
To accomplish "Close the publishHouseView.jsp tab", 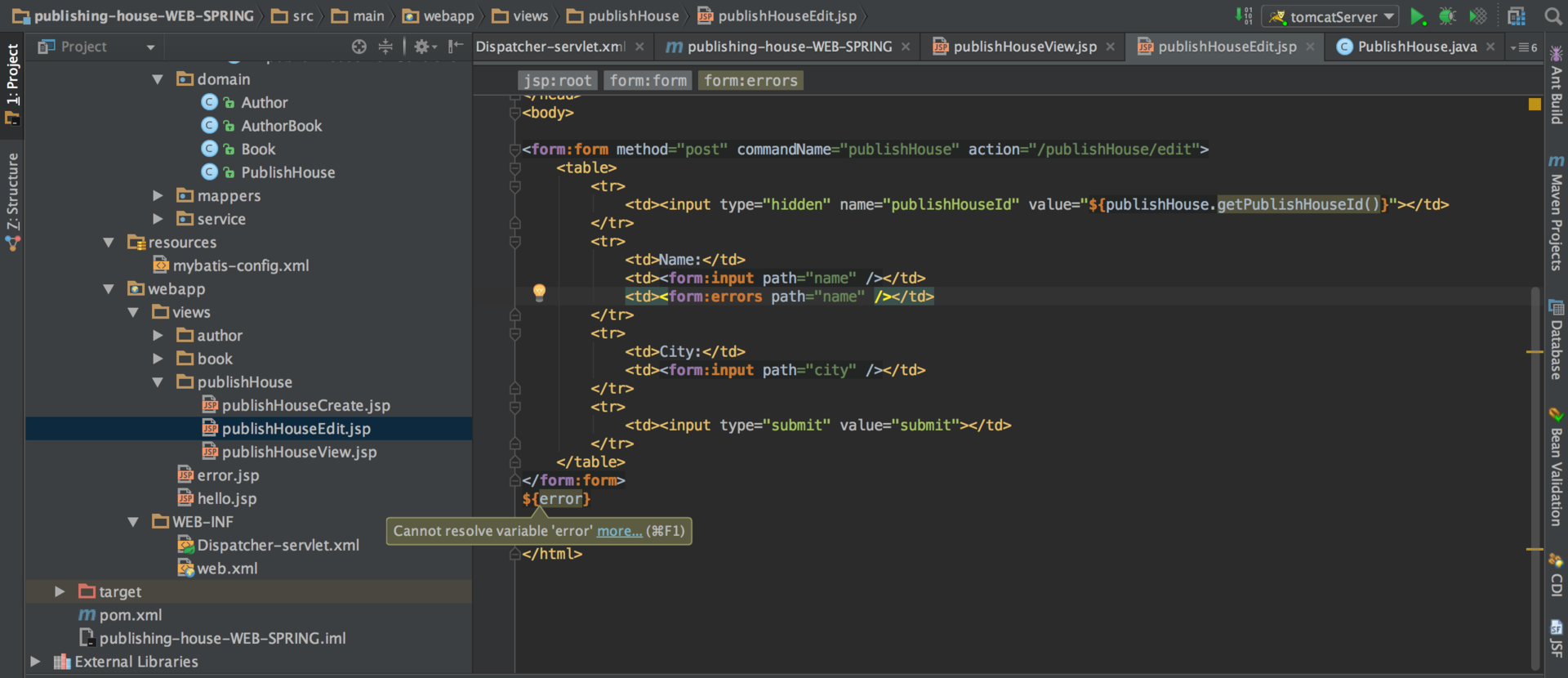I will pos(1110,47).
